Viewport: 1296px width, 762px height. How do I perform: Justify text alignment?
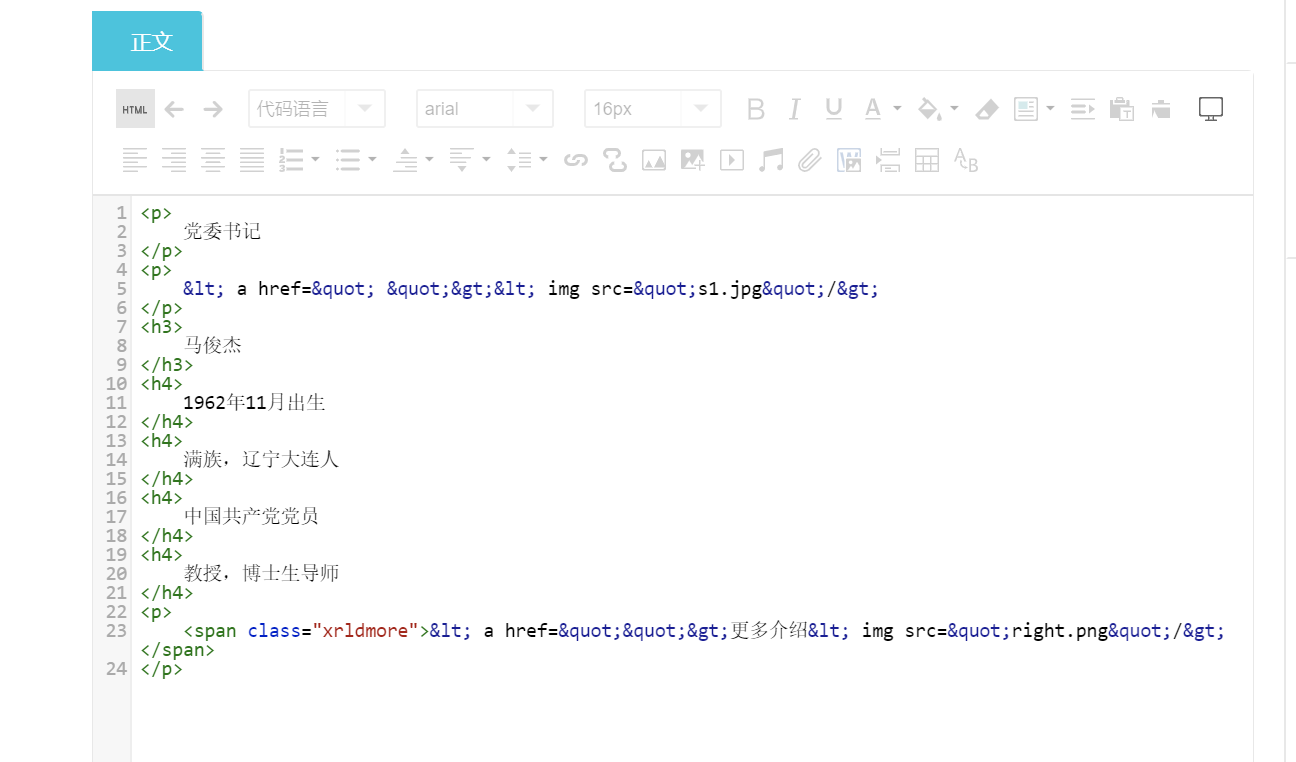(x=252, y=159)
